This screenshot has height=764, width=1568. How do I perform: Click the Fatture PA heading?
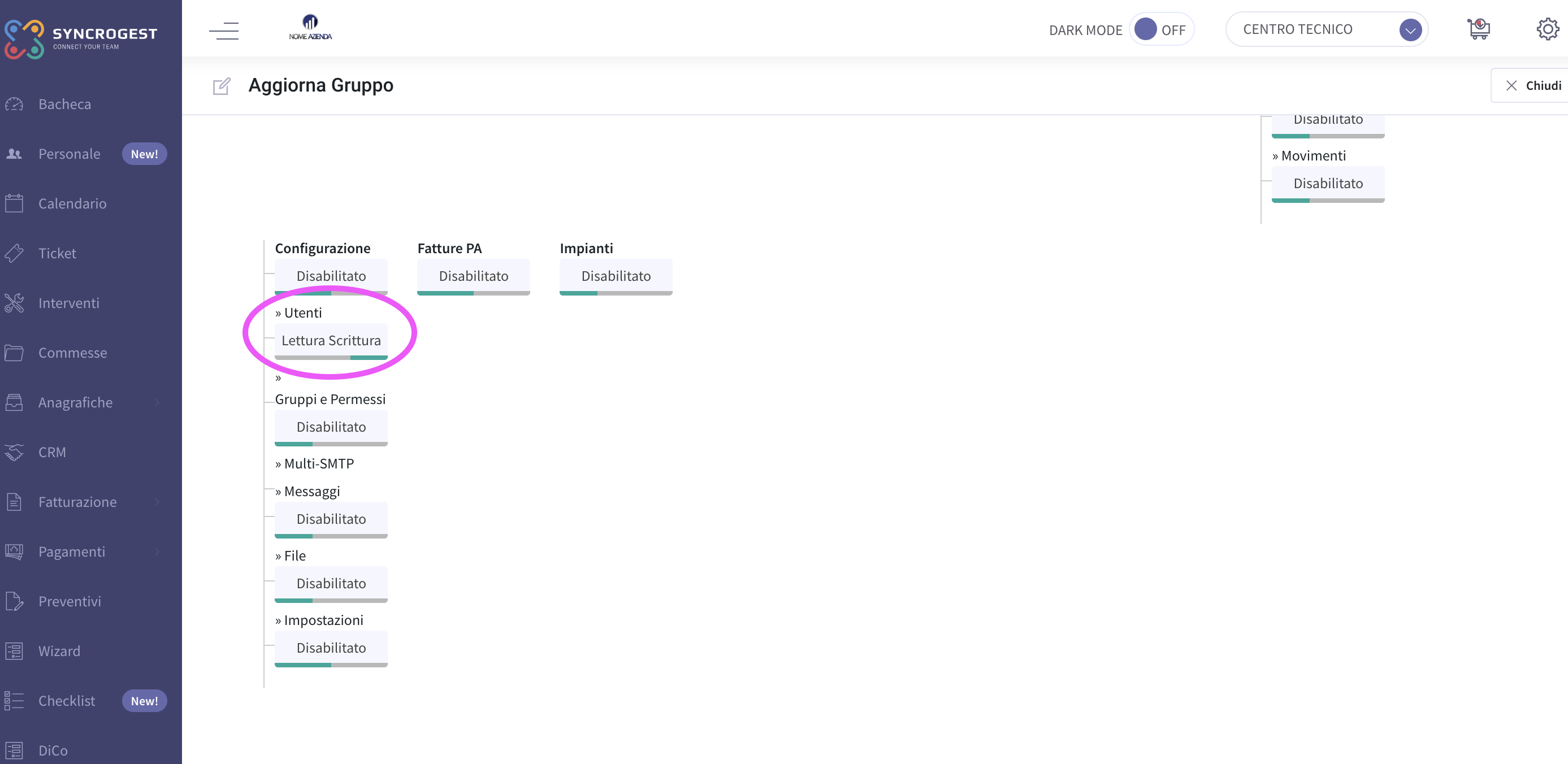450,249
